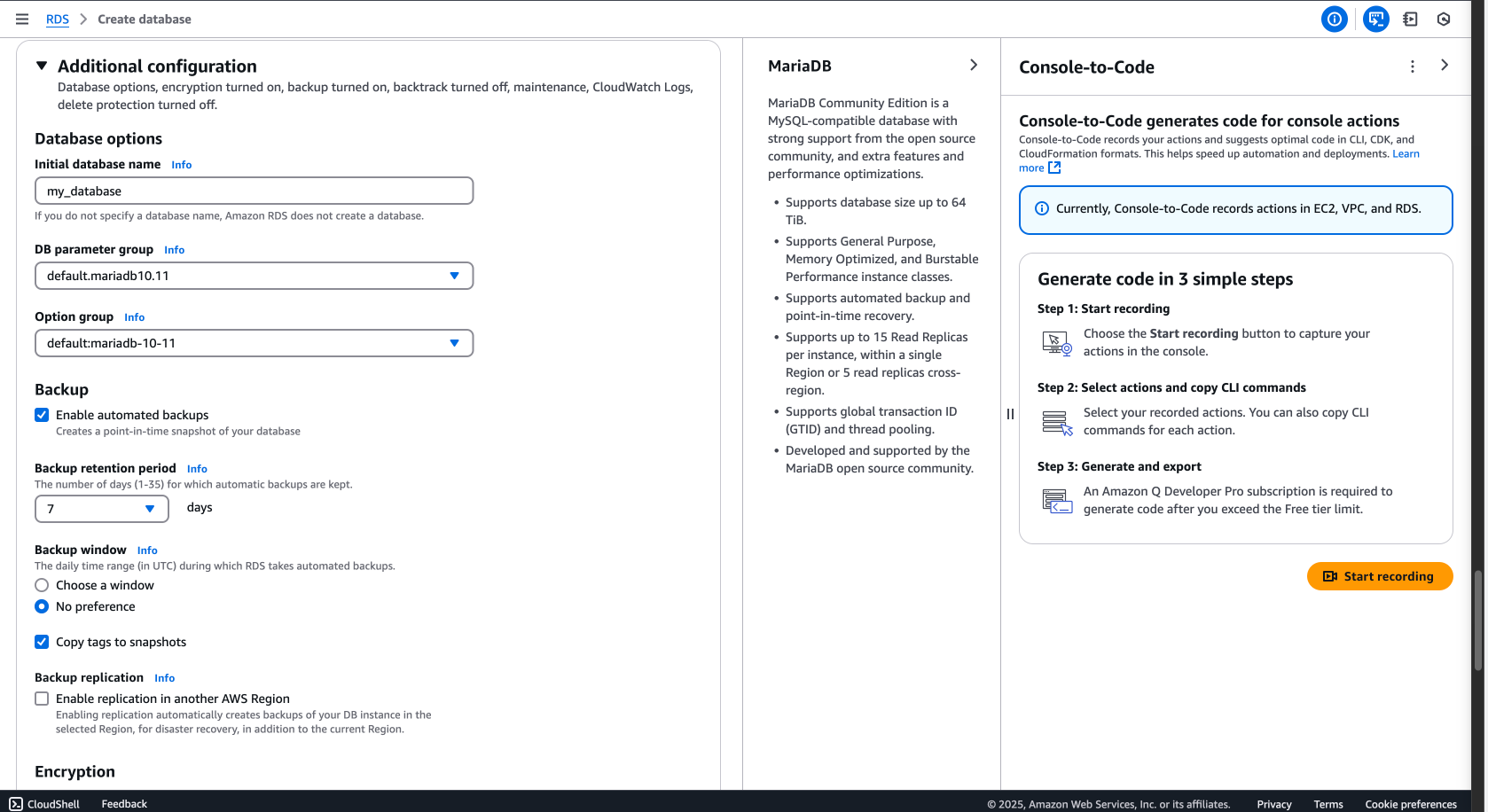Click the Generate and export step icon
Screen dimensions: 1488x812
coord(1057,501)
